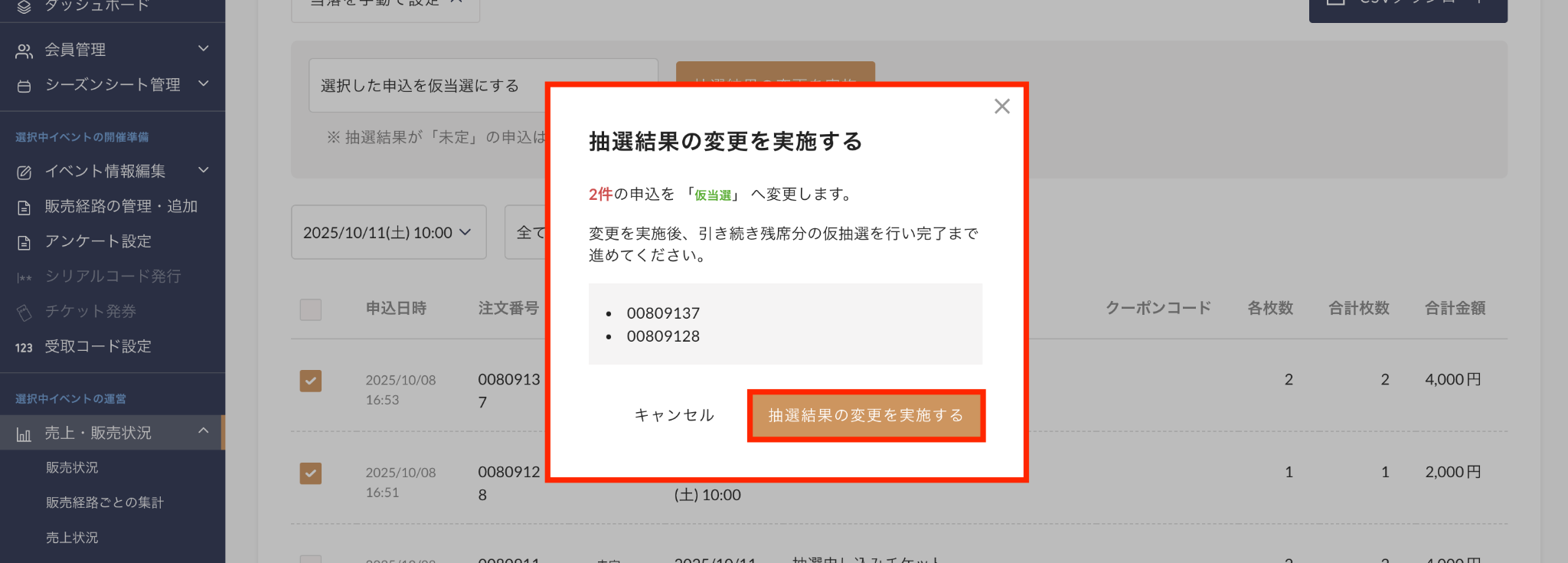Open the 2025/10/11(土) 10:00 date dropdown
This screenshot has width=1568, height=563.
click(388, 232)
